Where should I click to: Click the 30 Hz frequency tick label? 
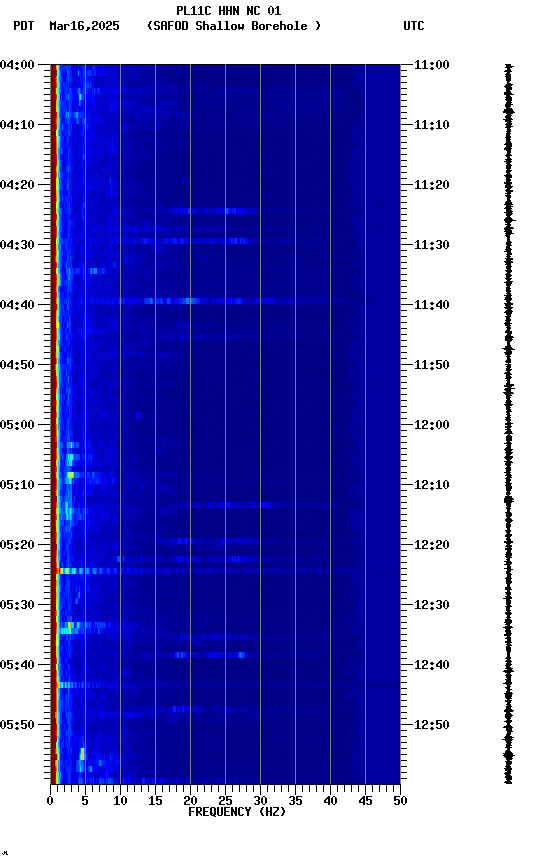click(260, 801)
